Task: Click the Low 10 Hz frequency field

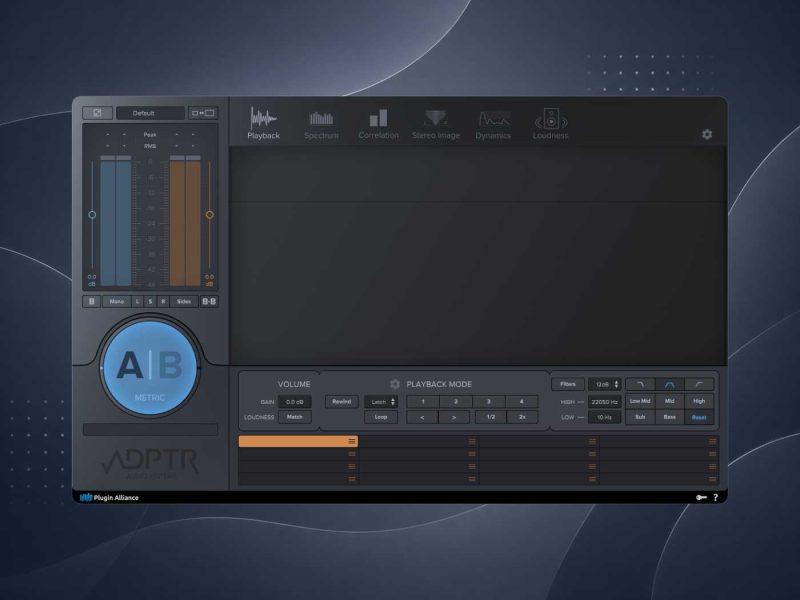Action: click(x=605, y=417)
